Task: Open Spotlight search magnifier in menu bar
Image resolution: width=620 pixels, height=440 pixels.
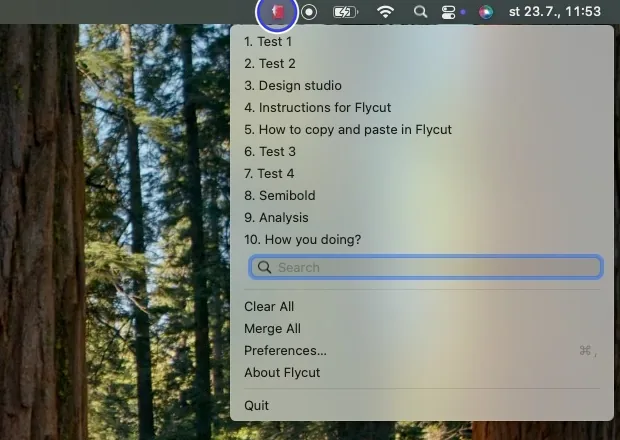Action: [420, 12]
